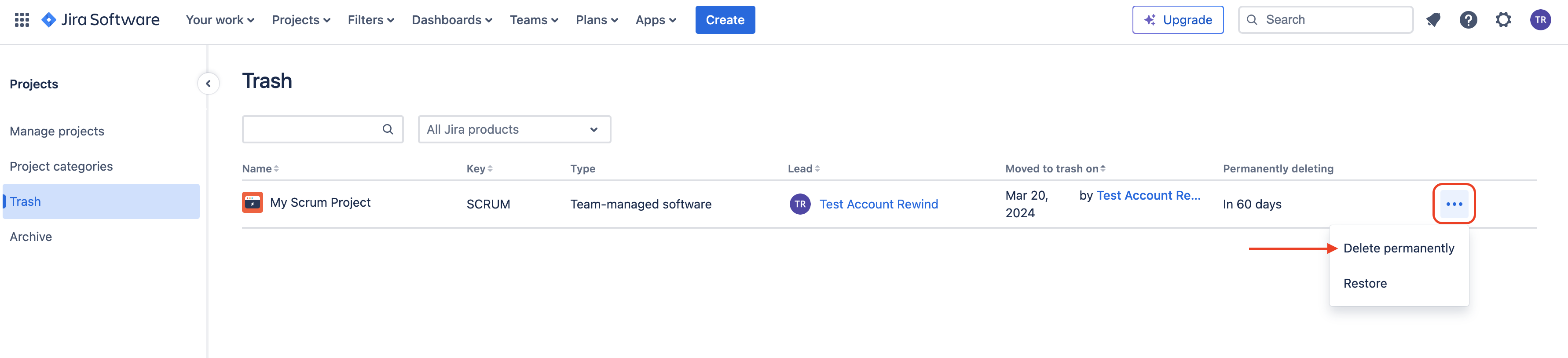Click the My Scrum Project icon
1568x358 pixels.
click(252, 203)
